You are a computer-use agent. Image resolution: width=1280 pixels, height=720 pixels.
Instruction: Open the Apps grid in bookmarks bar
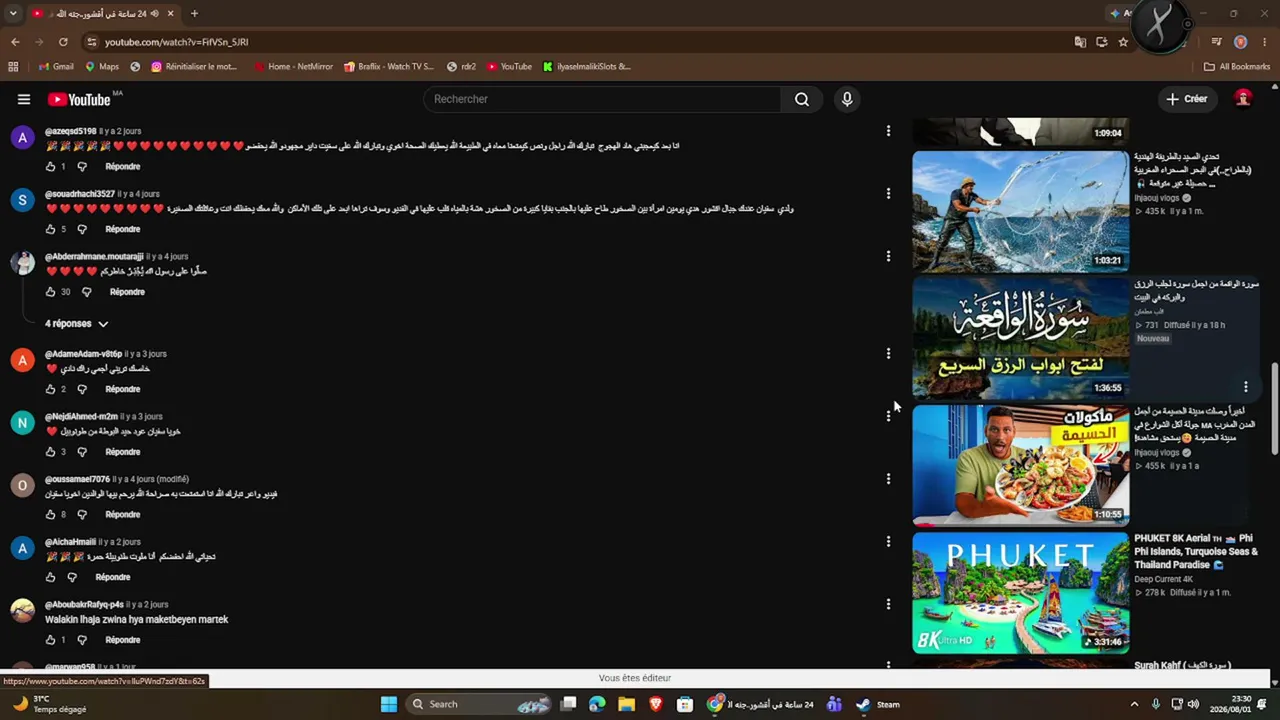pyautogui.click(x=13, y=67)
